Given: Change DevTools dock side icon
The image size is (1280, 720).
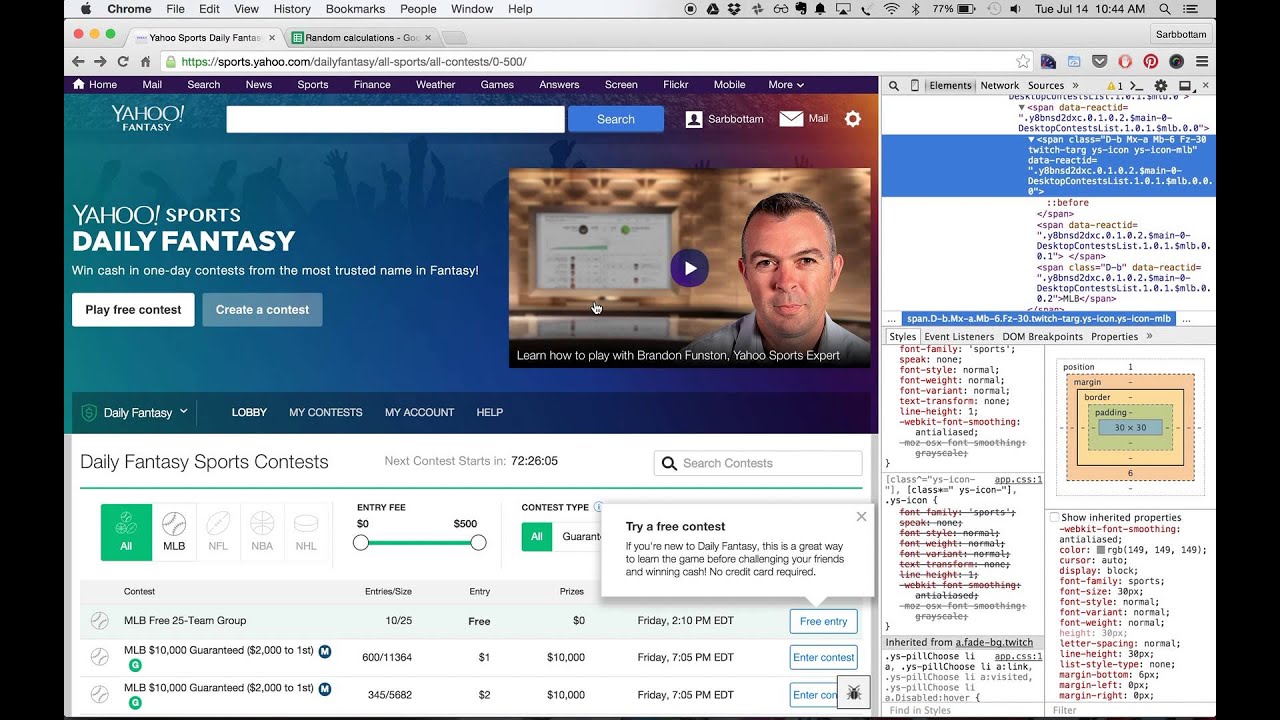Looking at the screenshot, I should pyautogui.click(x=1185, y=86).
